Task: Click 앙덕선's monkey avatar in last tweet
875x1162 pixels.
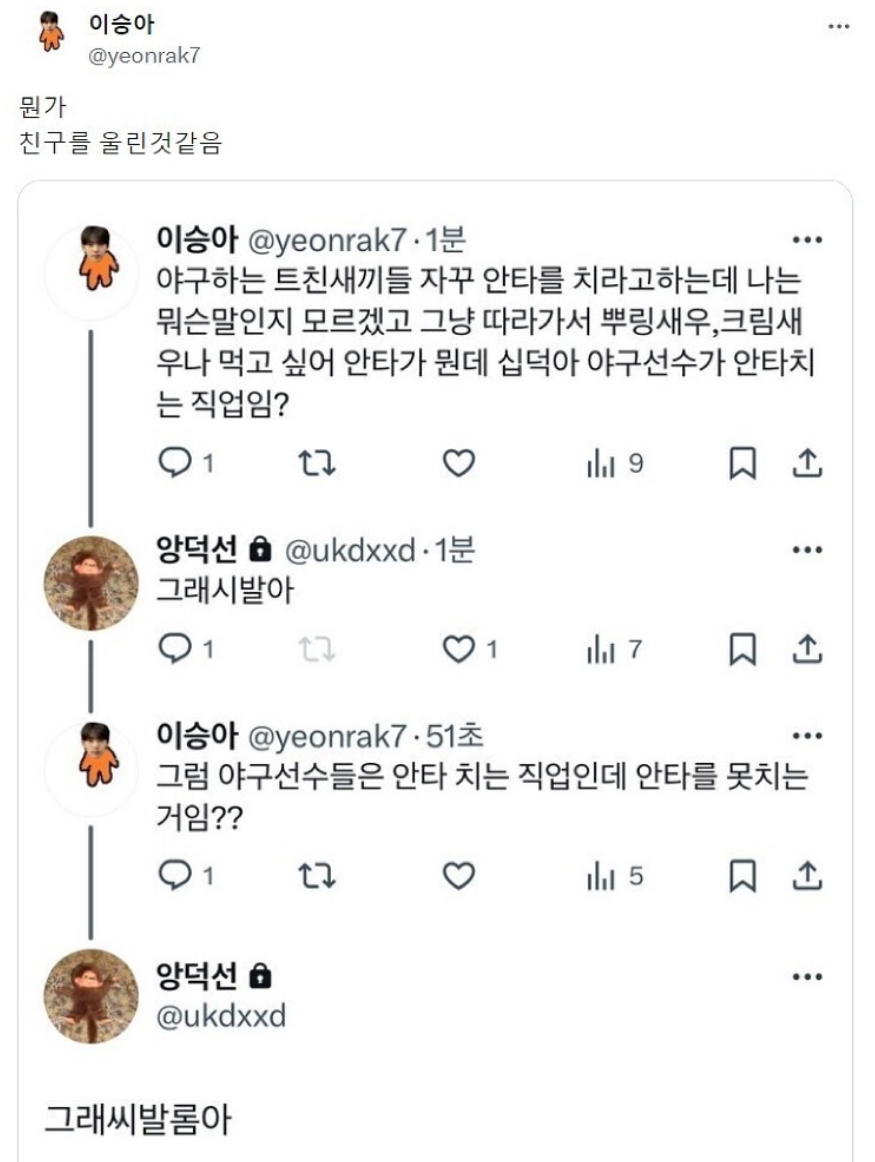Action: [x=91, y=996]
